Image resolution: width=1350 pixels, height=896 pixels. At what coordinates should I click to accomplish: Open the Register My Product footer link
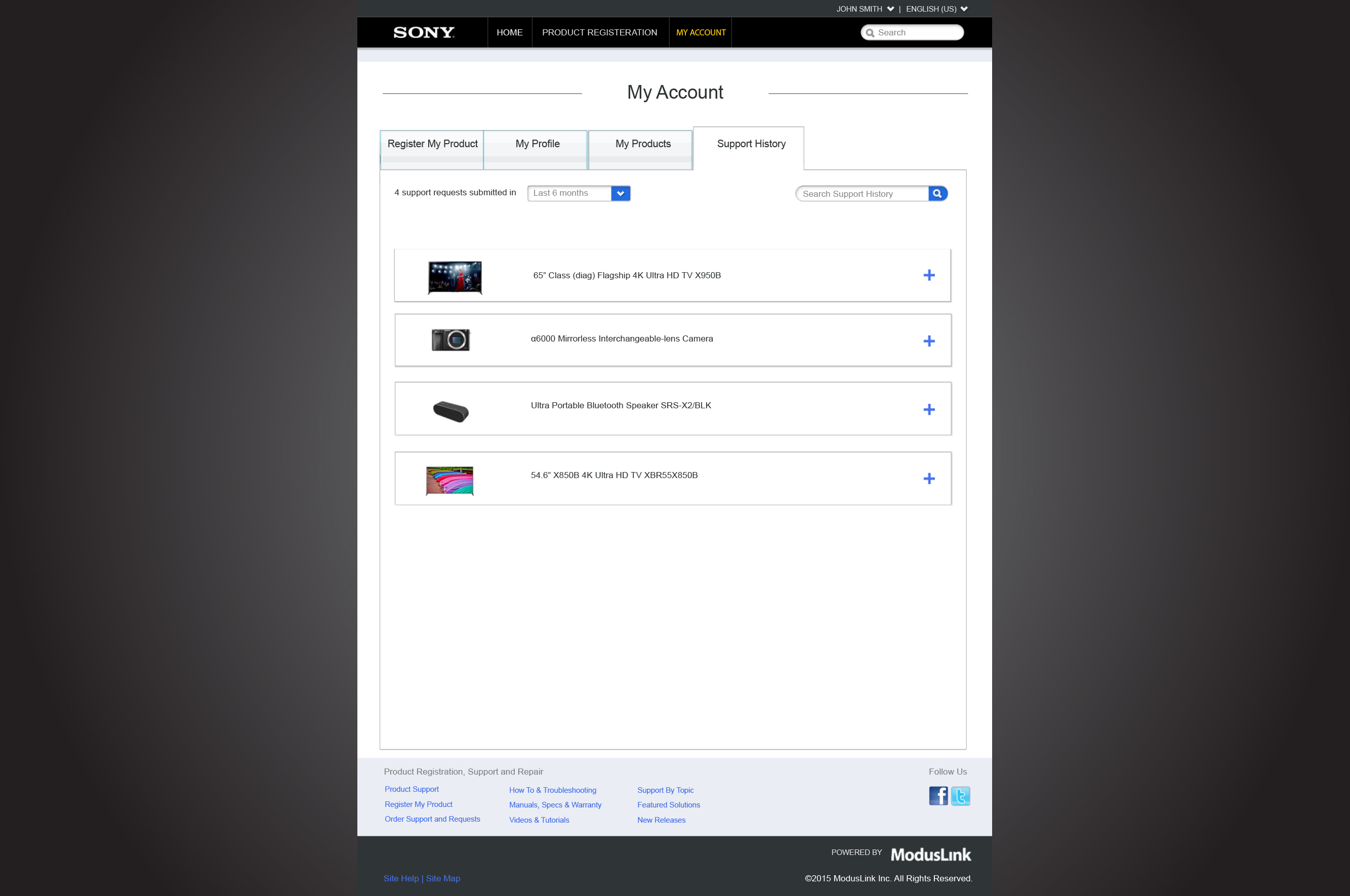[419, 804]
